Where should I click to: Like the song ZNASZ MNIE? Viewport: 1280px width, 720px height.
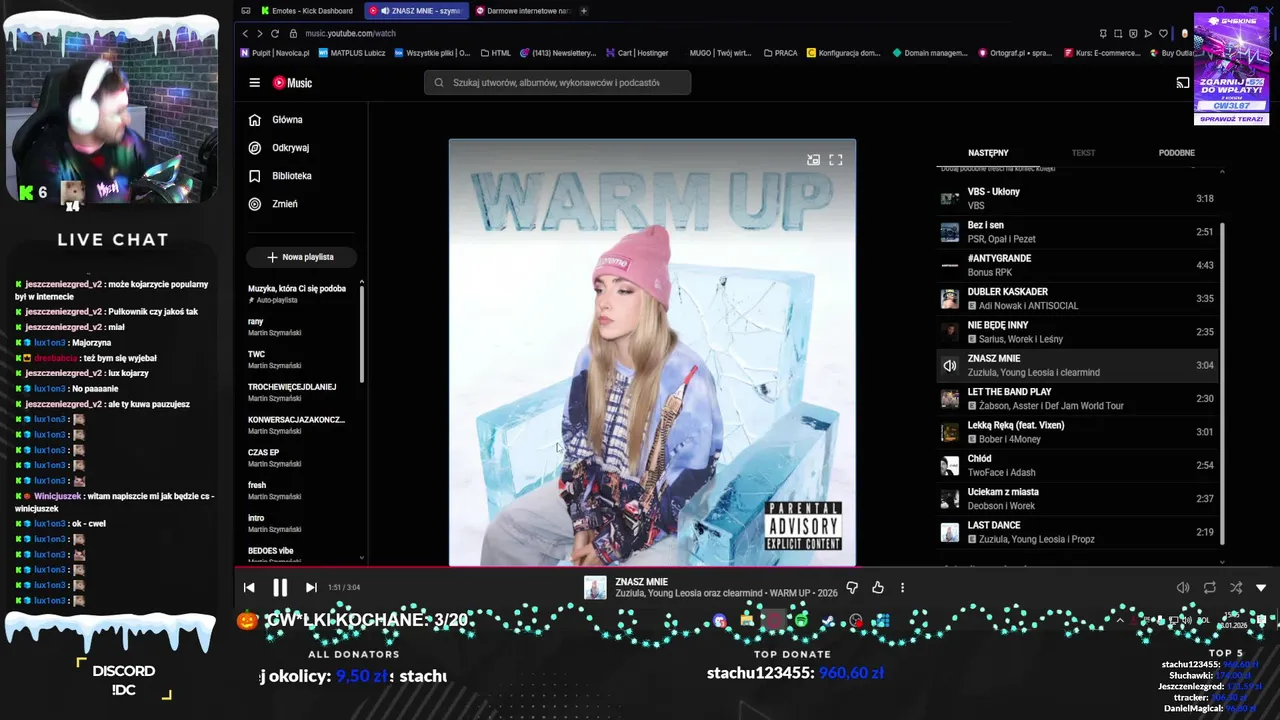pyautogui.click(x=877, y=588)
